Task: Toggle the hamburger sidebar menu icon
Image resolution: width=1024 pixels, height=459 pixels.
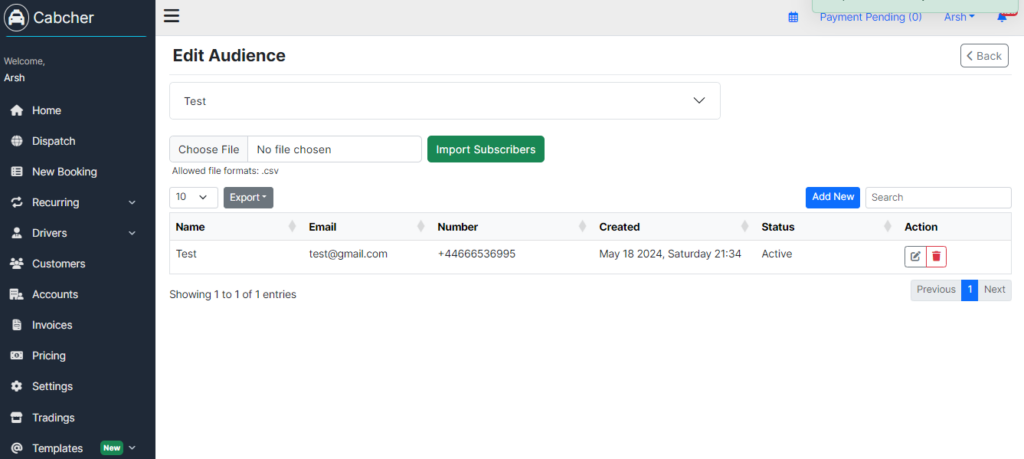Action: pyautogui.click(x=171, y=16)
